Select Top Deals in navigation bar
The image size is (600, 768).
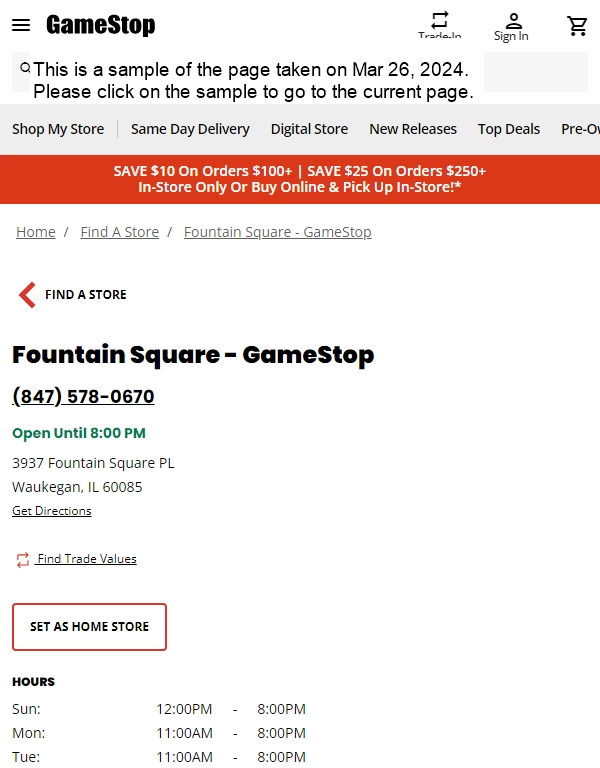(509, 129)
